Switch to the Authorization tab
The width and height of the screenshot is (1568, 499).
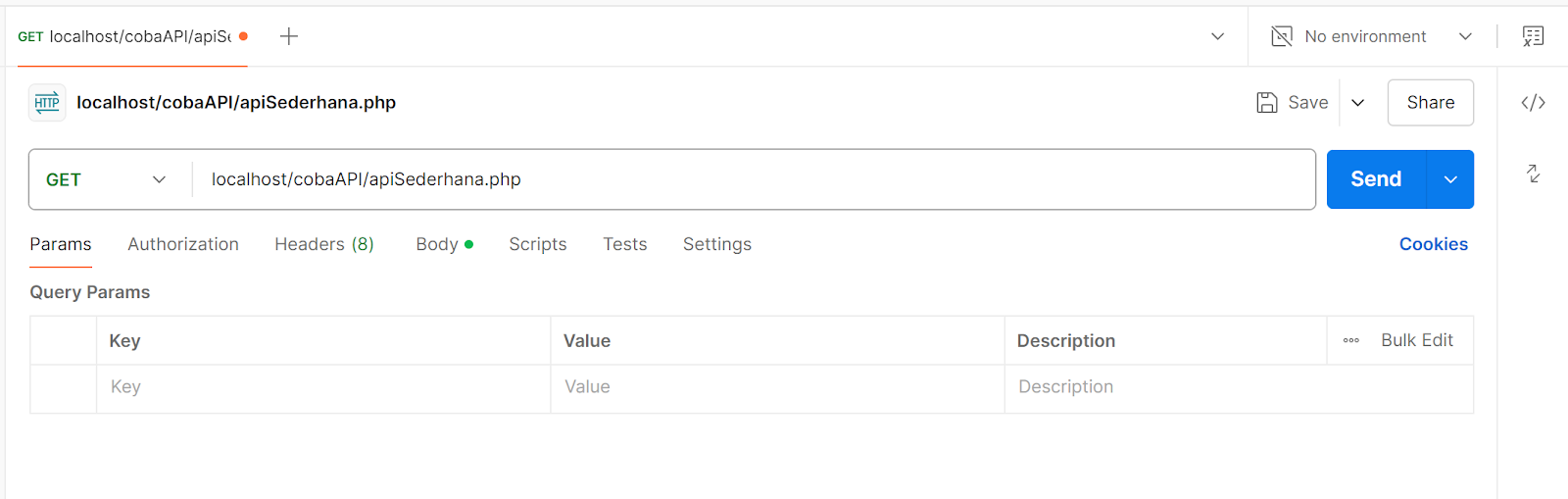183,244
